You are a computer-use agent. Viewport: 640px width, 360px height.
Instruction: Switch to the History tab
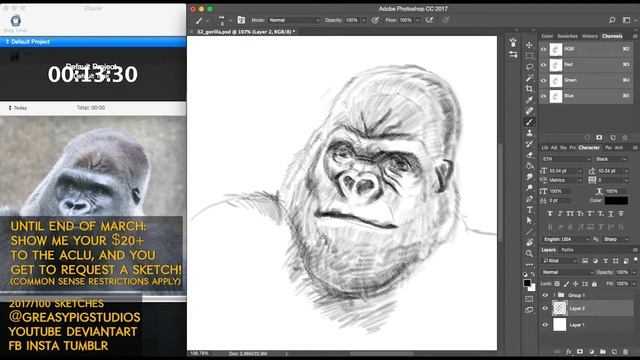pyautogui.click(x=590, y=36)
